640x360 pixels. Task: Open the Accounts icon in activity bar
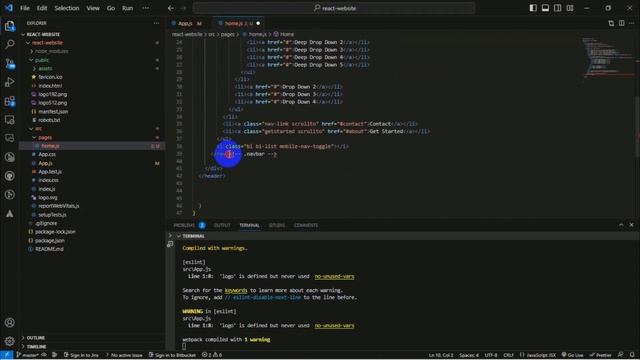point(9,322)
